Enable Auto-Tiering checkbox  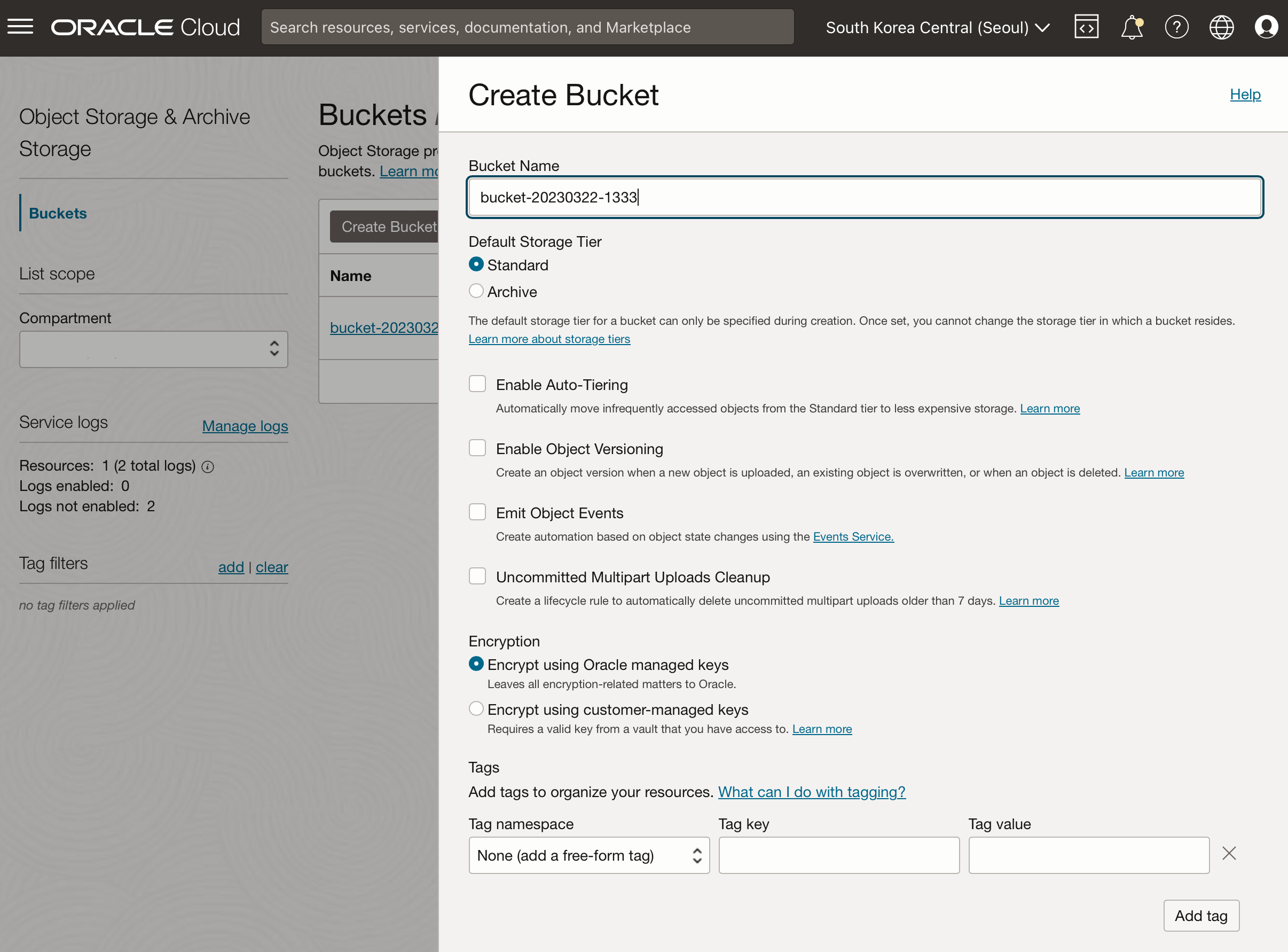[x=477, y=384]
